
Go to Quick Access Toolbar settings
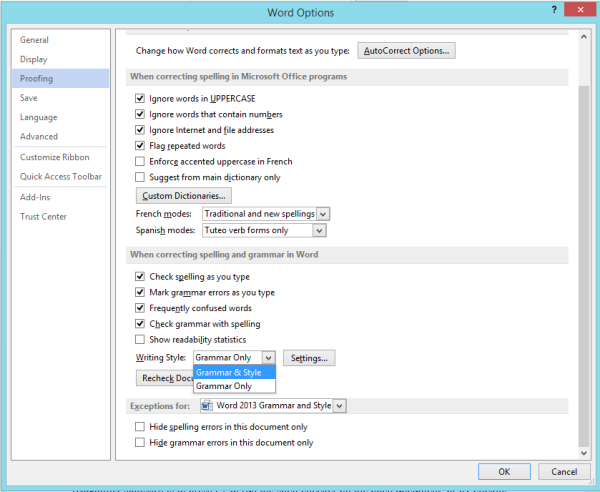pyautogui.click(x=60, y=177)
